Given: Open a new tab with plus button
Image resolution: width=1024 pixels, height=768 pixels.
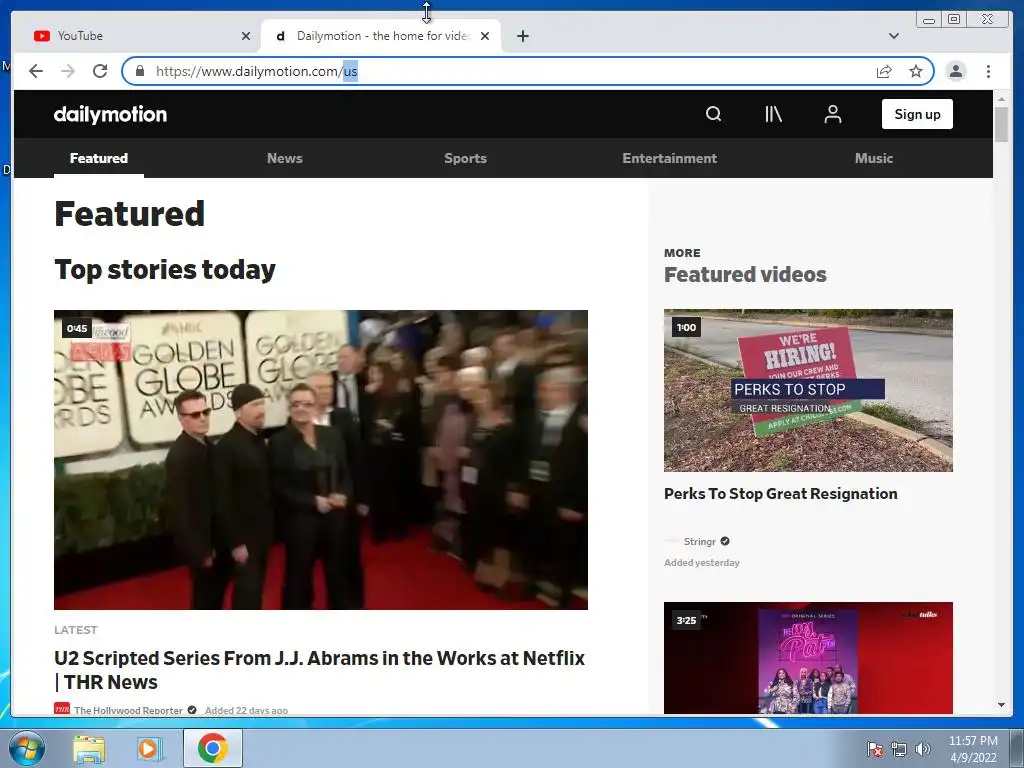Looking at the screenshot, I should (x=522, y=36).
